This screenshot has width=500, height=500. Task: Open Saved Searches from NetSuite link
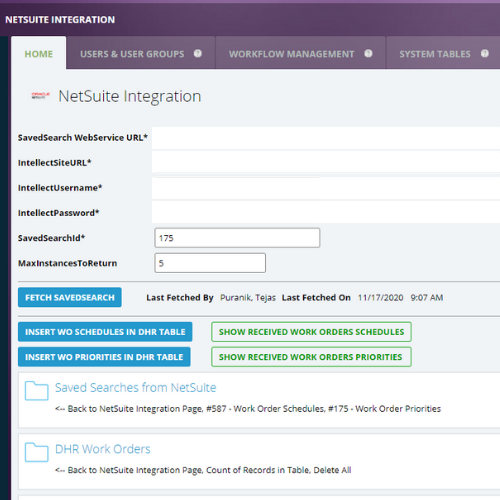(136, 388)
